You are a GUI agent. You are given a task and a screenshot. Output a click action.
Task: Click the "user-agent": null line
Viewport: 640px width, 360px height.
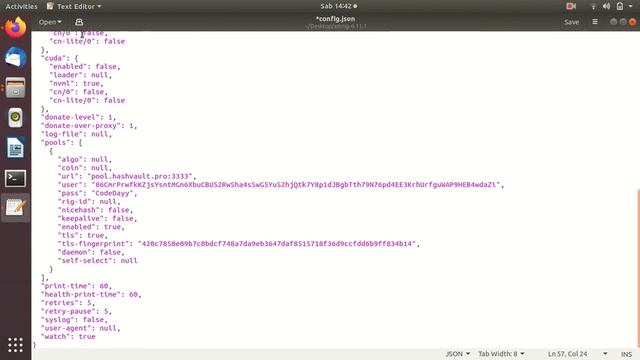(x=80, y=328)
